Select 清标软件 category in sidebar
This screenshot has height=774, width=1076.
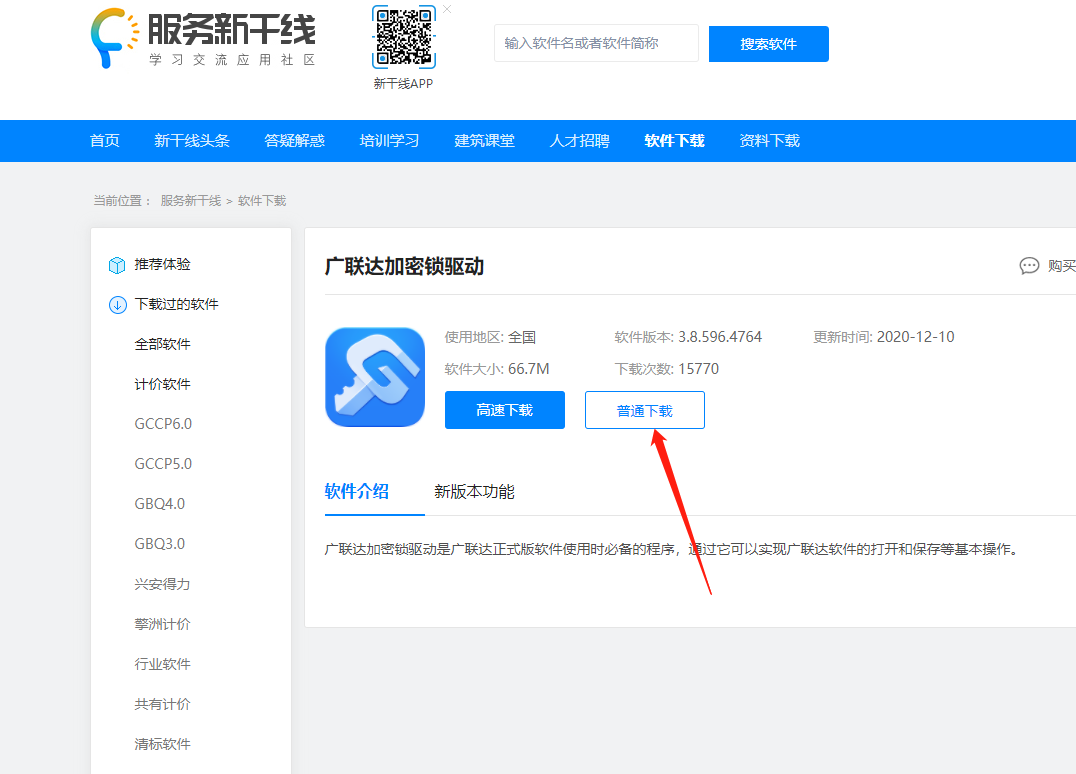point(163,744)
